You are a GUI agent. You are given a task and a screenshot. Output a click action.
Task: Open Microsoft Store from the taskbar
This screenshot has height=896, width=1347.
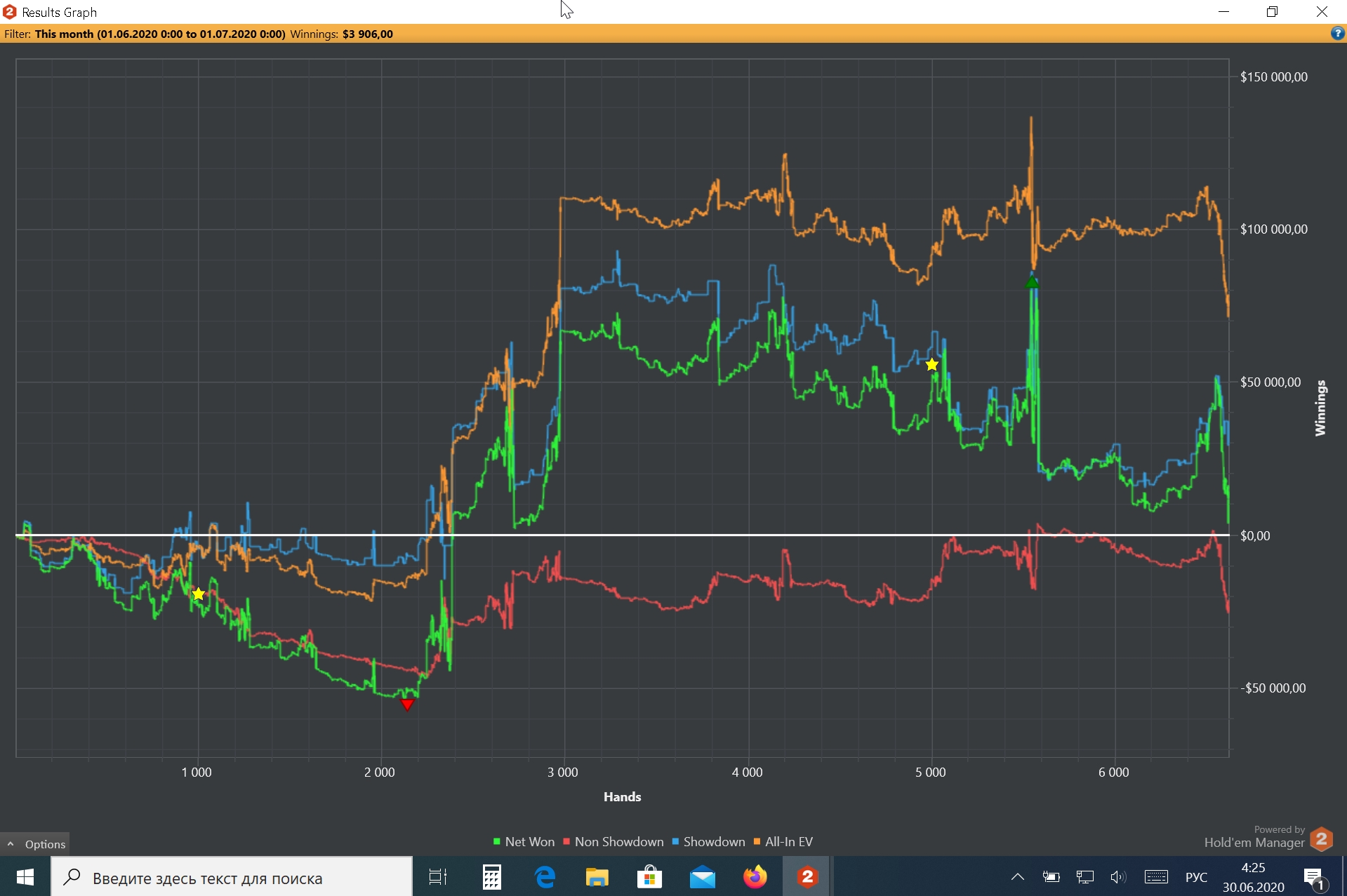pyautogui.click(x=650, y=877)
